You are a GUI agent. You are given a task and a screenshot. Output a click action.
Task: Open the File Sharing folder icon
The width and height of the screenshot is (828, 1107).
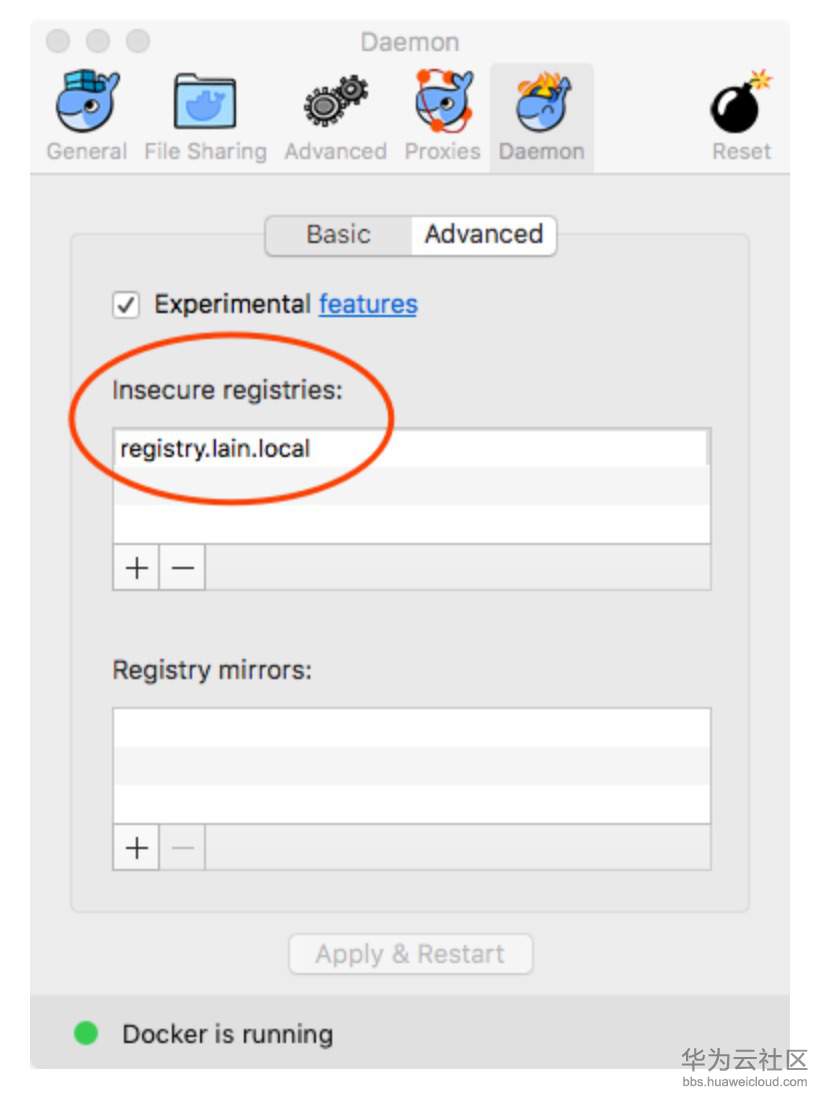point(205,103)
